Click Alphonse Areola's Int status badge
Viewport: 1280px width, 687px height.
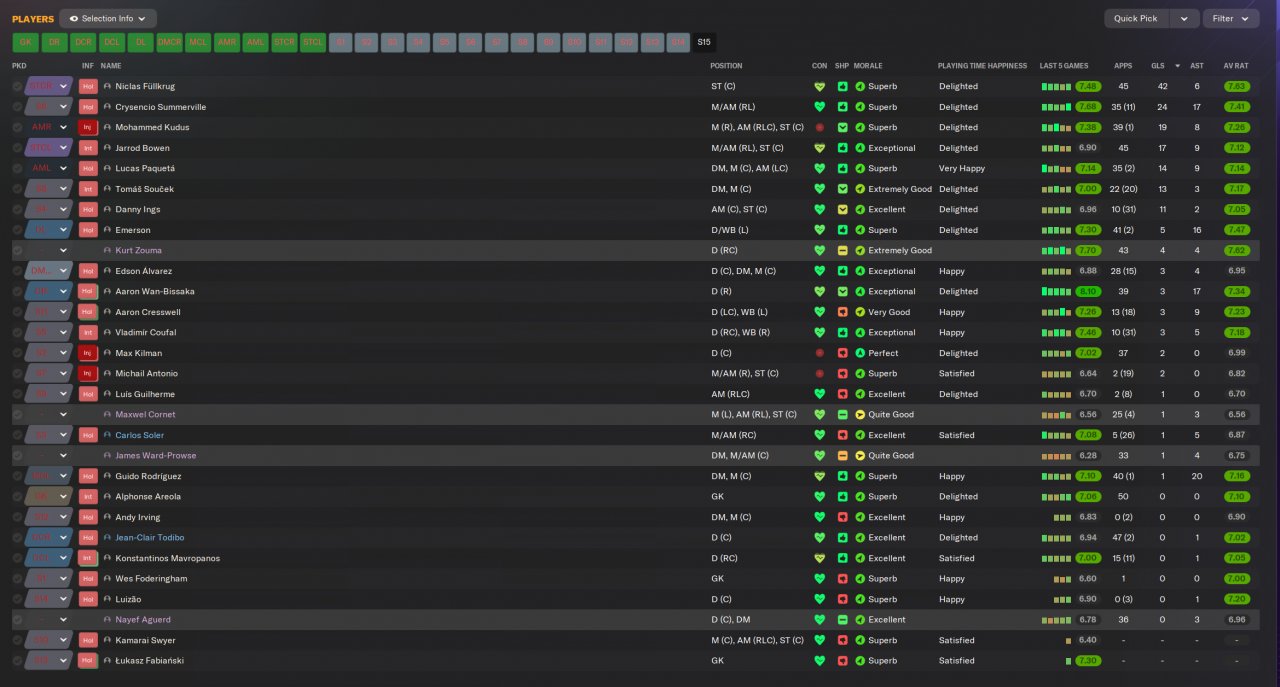88,496
